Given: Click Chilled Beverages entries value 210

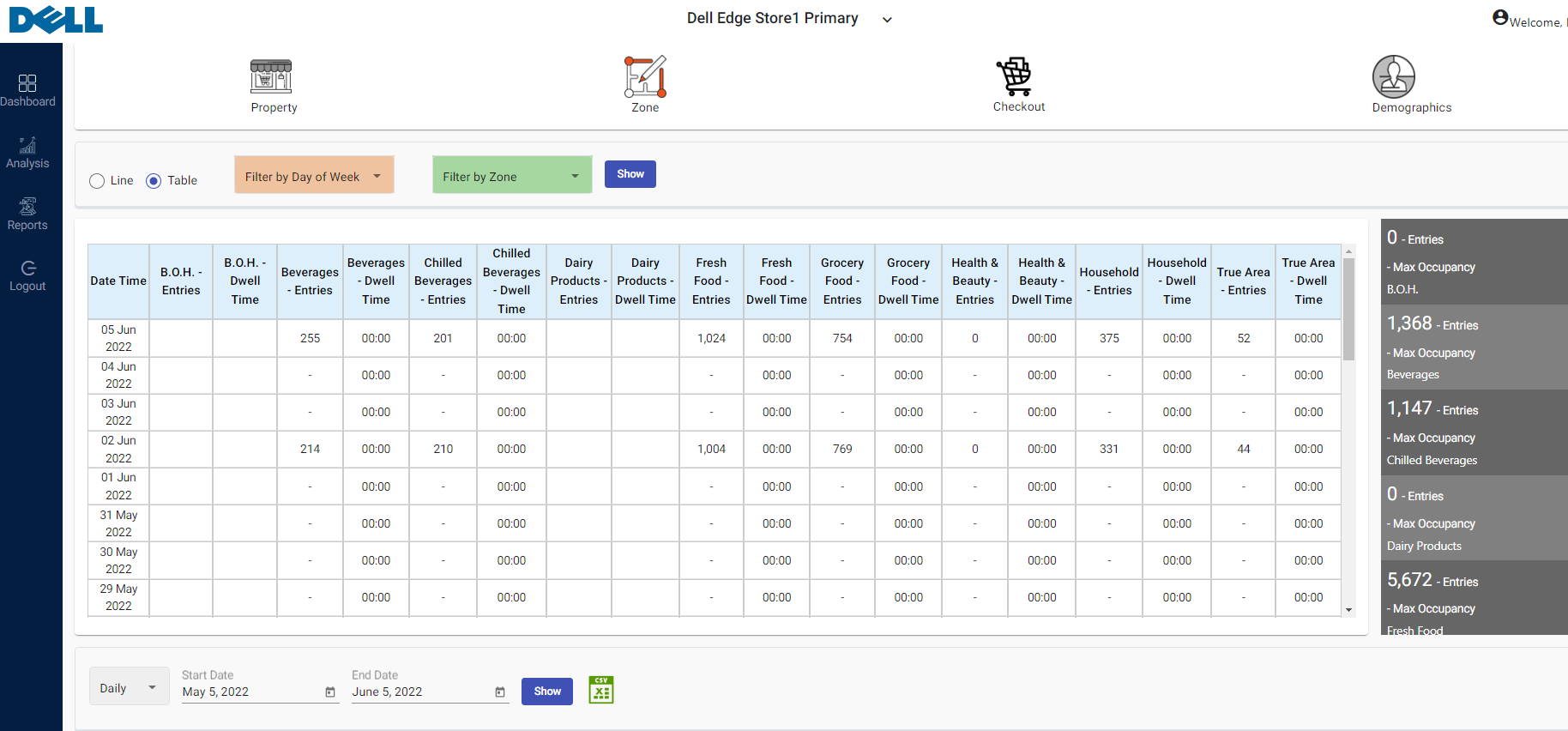Looking at the screenshot, I should tap(443, 449).
